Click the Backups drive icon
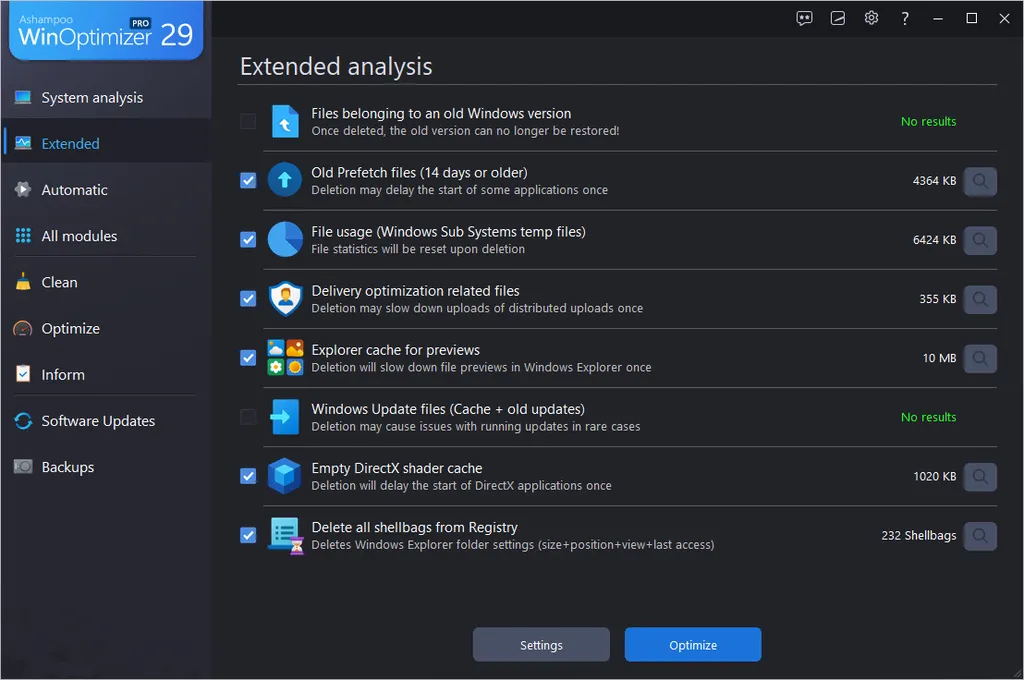1024x680 pixels. (23, 466)
